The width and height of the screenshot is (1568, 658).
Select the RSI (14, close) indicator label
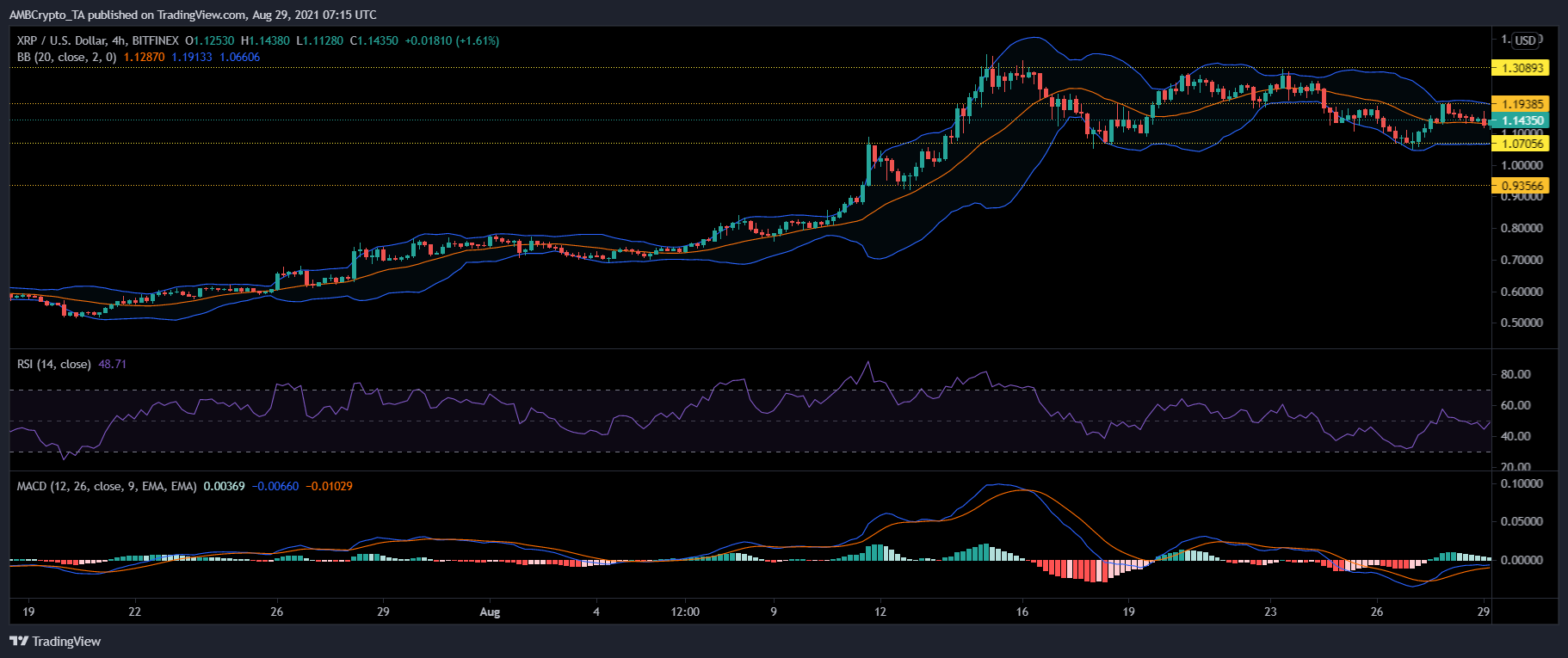[x=54, y=364]
